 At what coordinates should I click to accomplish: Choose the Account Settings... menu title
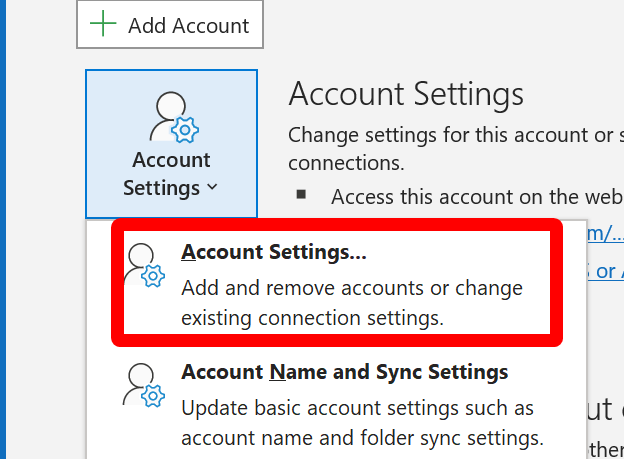click(x=273, y=253)
